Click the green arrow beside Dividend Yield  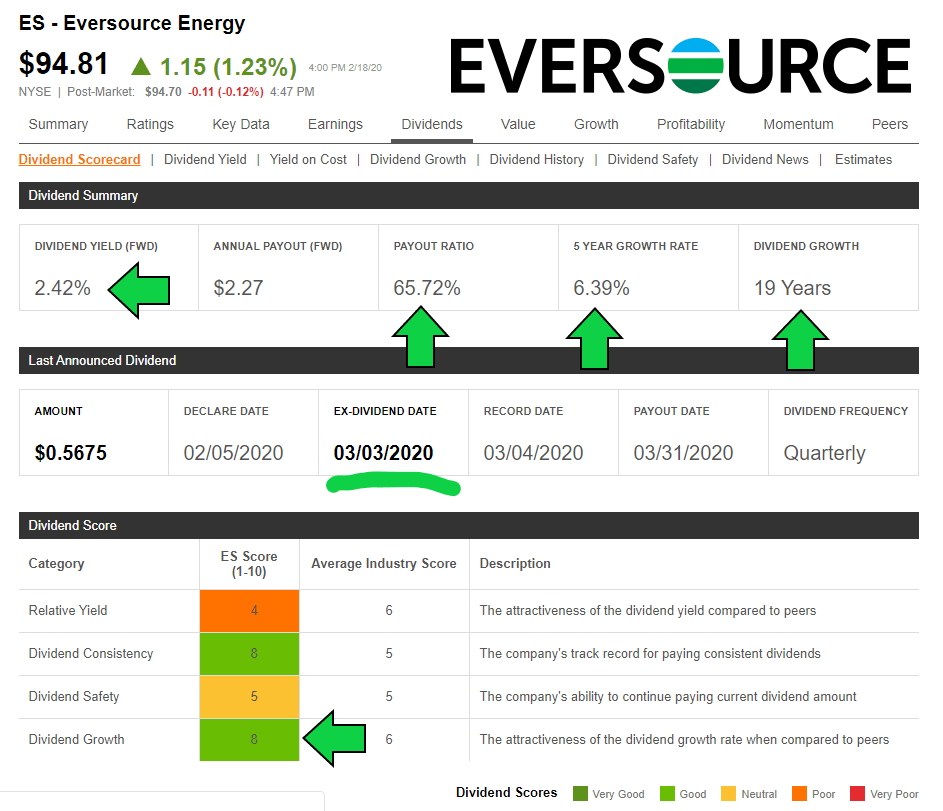138,291
